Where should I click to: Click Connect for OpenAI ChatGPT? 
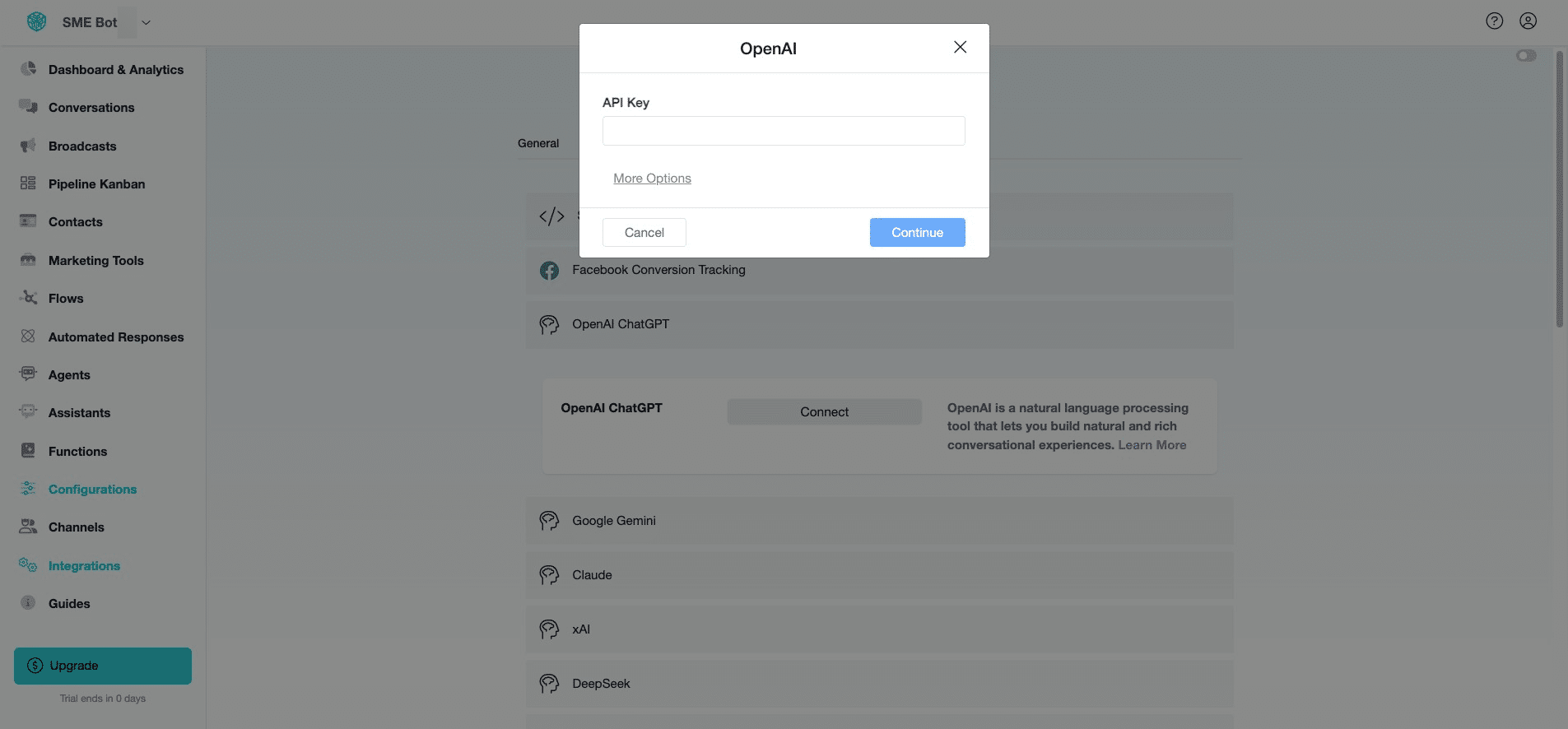[x=824, y=412]
